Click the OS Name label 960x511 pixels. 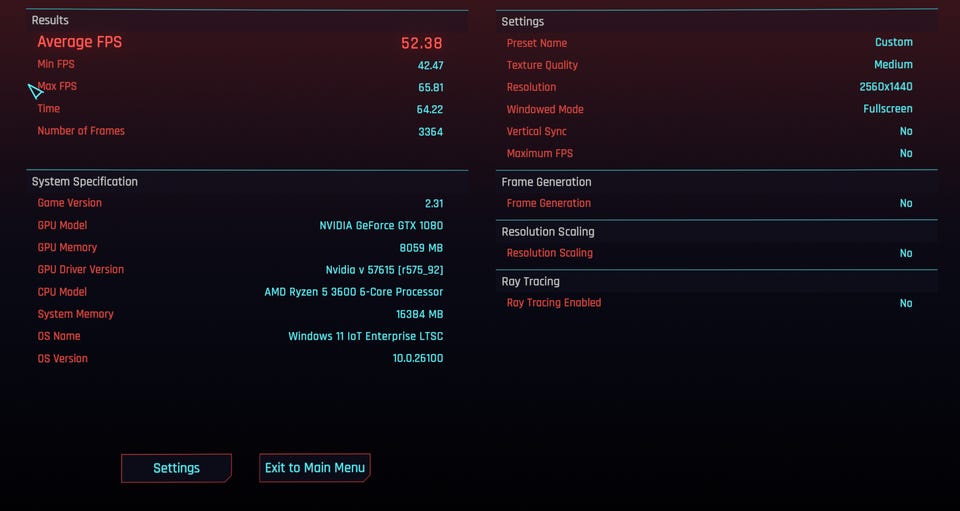[59, 336]
